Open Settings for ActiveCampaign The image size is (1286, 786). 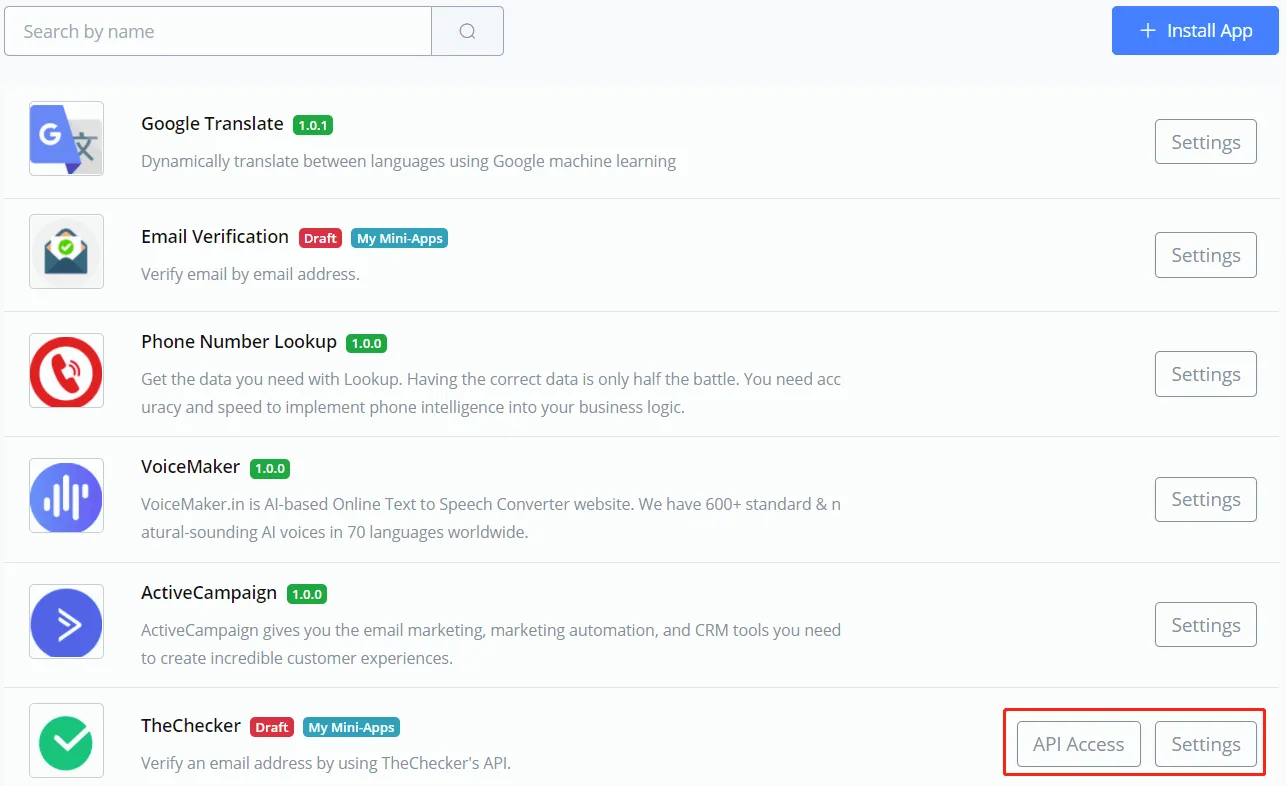click(1206, 625)
